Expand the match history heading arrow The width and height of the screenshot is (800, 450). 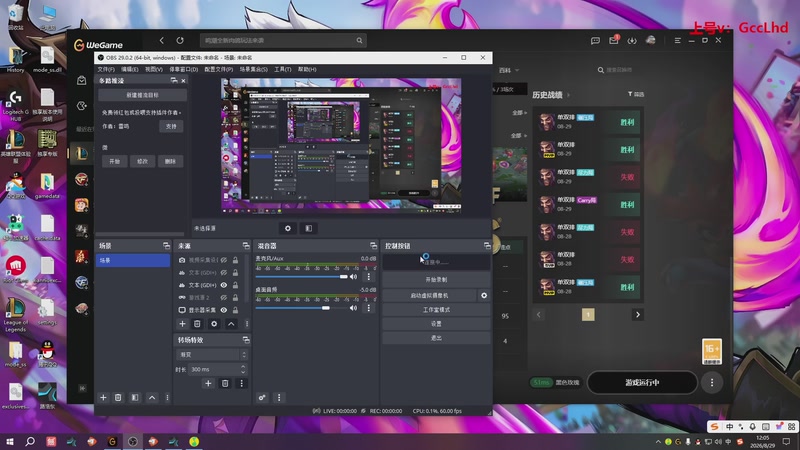568,95
